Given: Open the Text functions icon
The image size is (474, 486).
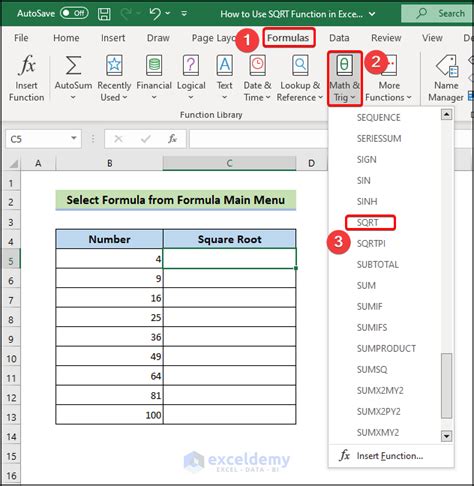Looking at the screenshot, I should click(x=225, y=65).
